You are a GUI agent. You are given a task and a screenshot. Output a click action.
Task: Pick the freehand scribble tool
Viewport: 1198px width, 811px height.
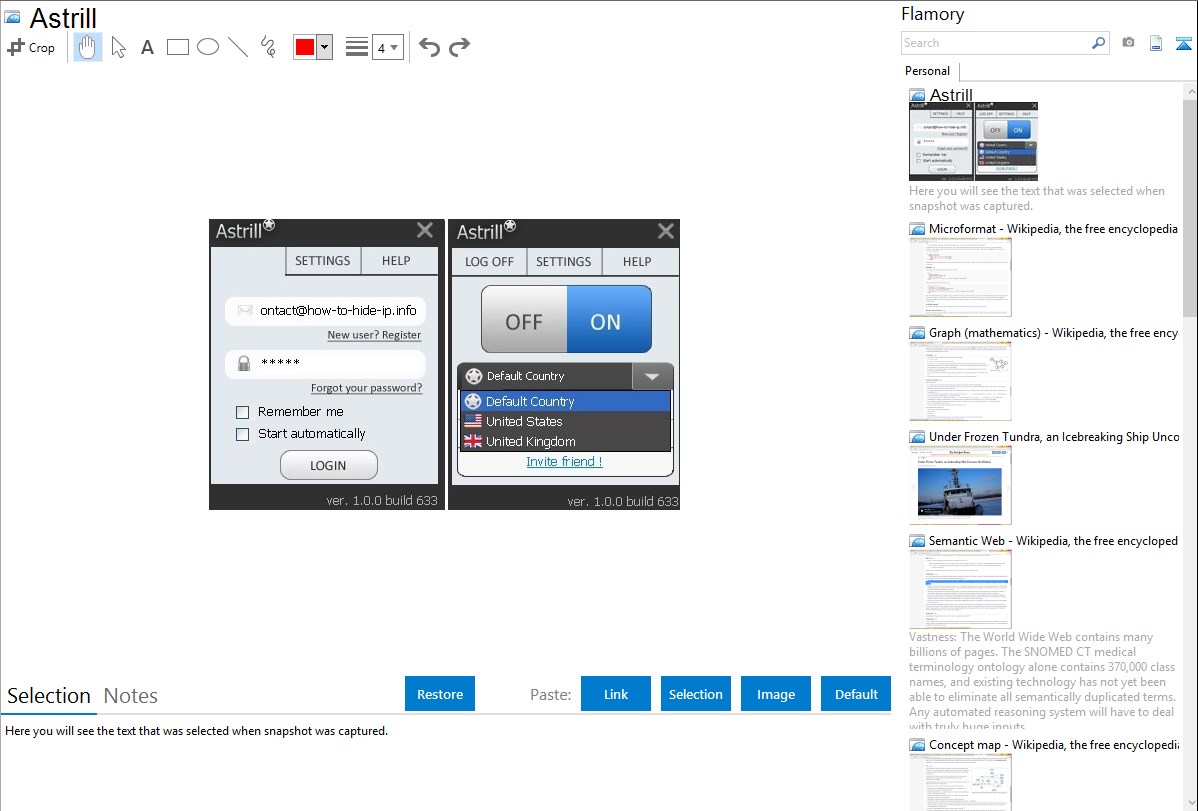click(x=268, y=47)
